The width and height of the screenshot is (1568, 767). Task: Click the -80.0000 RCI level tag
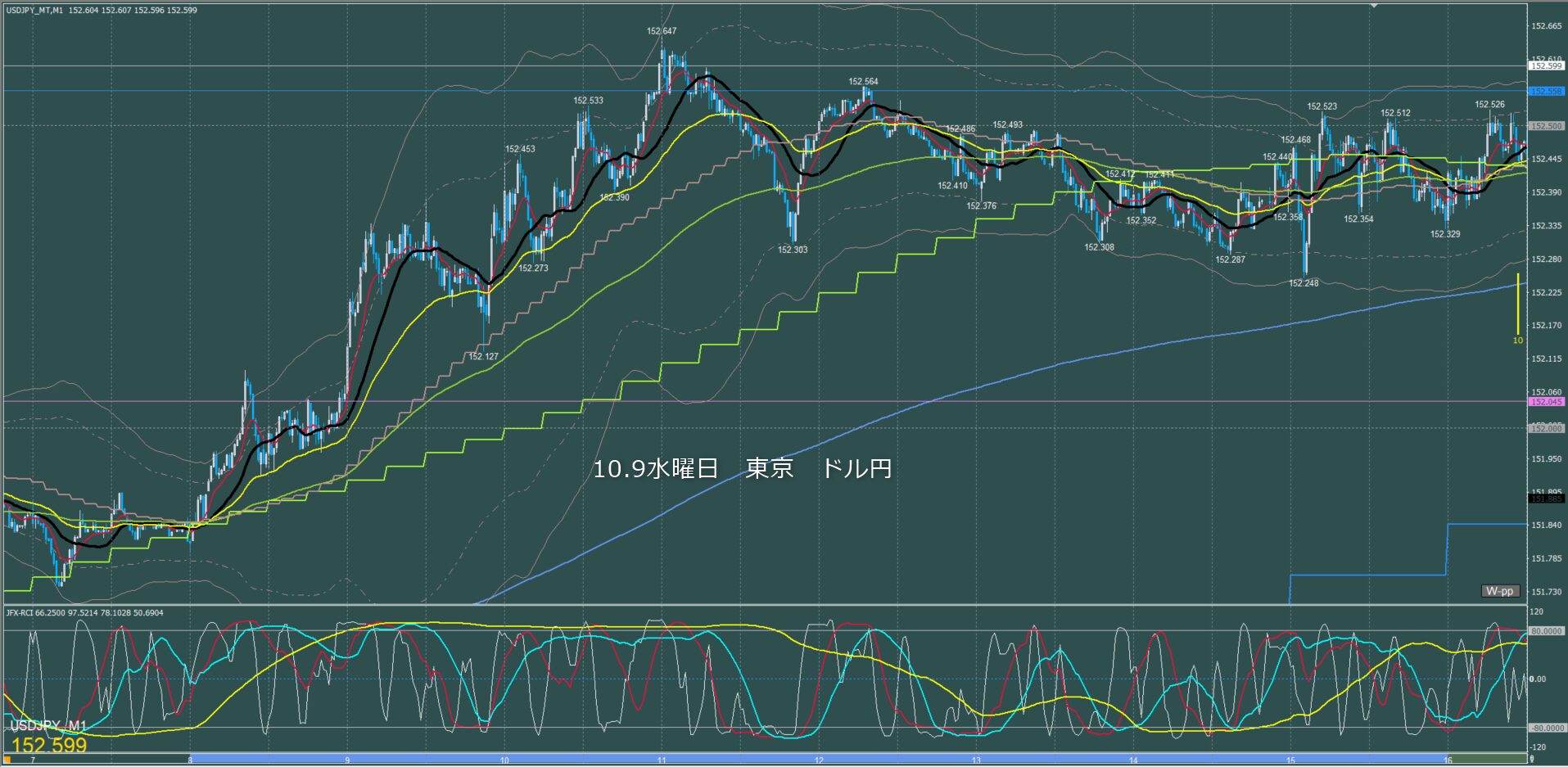point(1546,728)
